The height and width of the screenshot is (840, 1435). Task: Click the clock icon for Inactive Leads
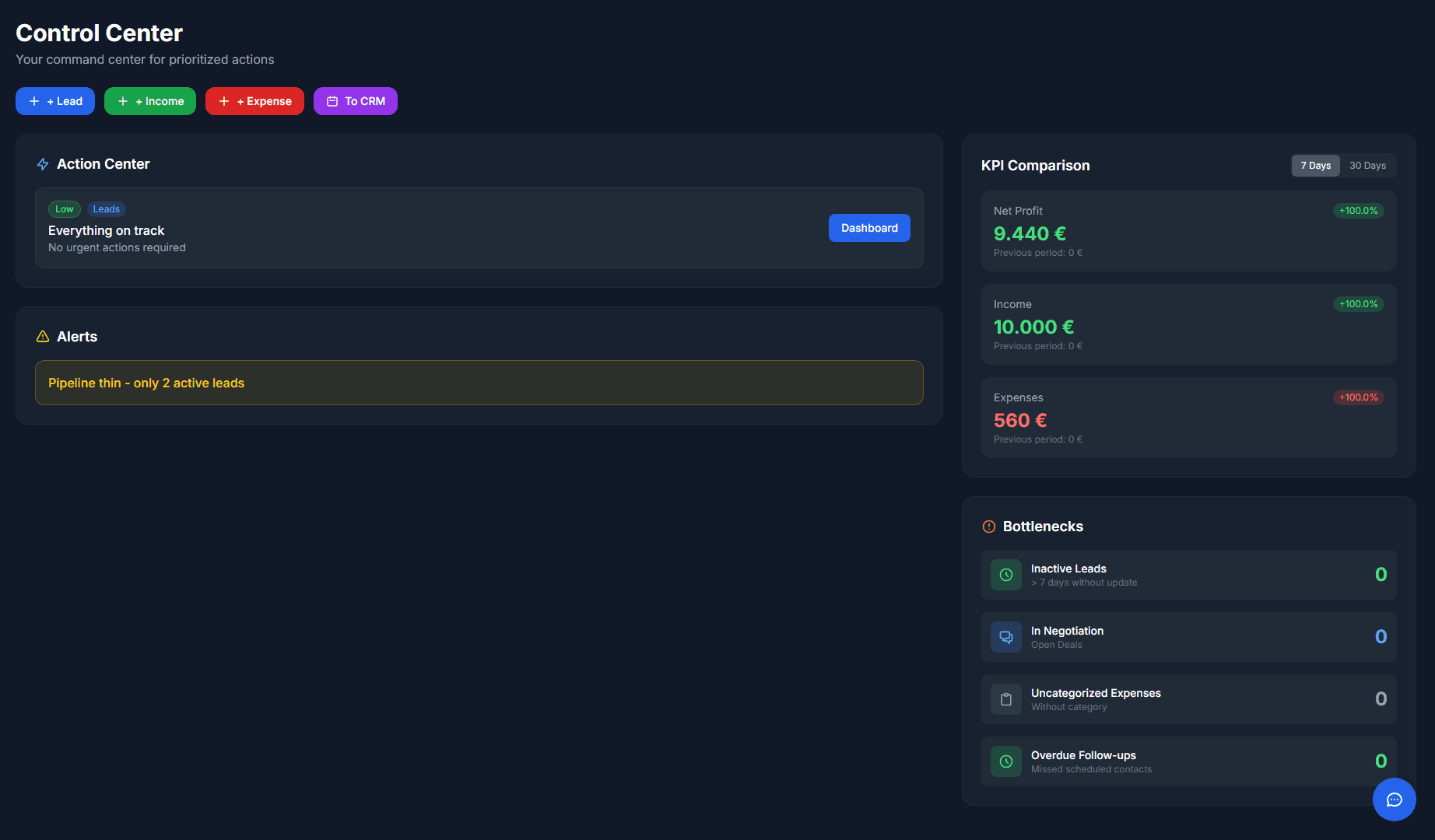(x=1005, y=574)
